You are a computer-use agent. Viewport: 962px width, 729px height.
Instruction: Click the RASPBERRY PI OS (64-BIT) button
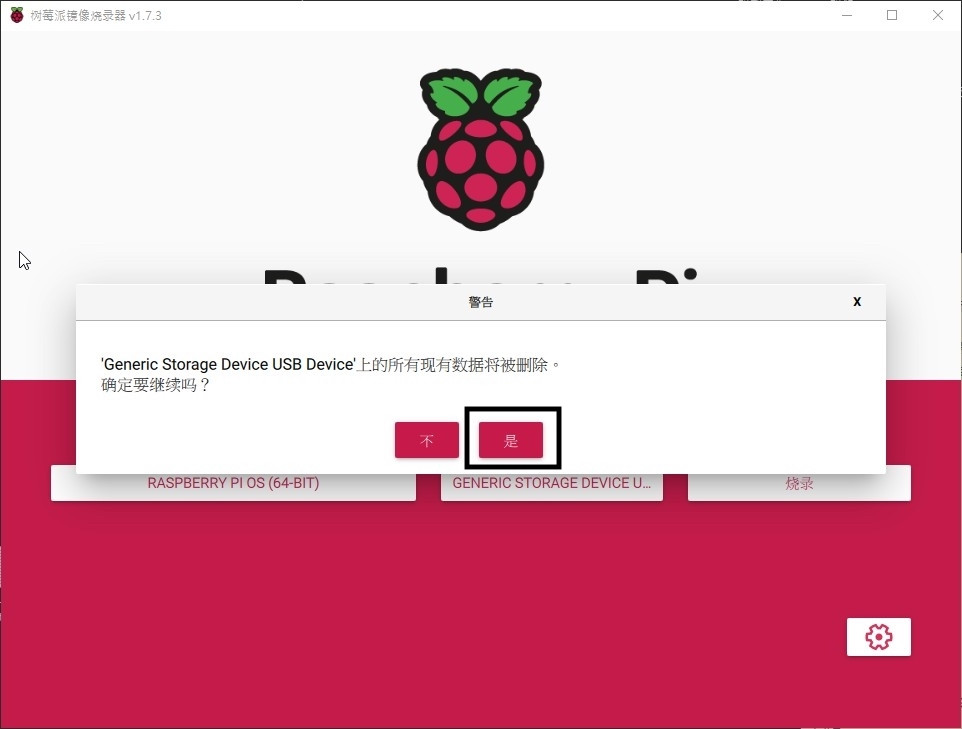tap(233, 484)
